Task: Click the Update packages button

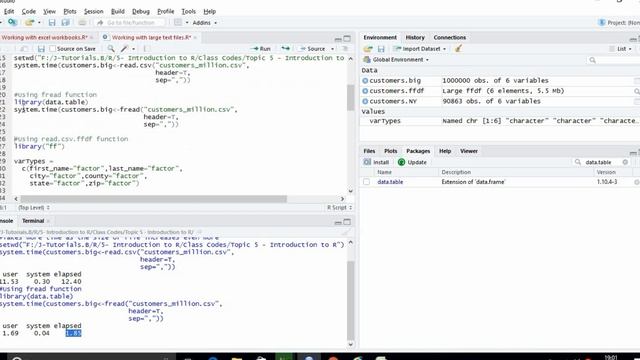Action: (412, 162)
